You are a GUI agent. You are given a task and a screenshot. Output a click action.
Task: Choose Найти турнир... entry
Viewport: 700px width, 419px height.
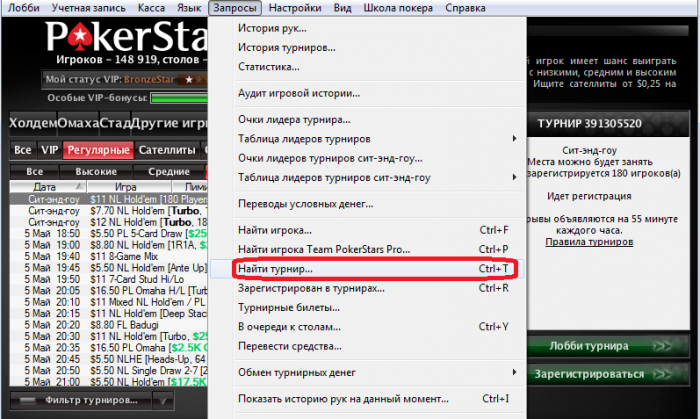coord(367,269)
